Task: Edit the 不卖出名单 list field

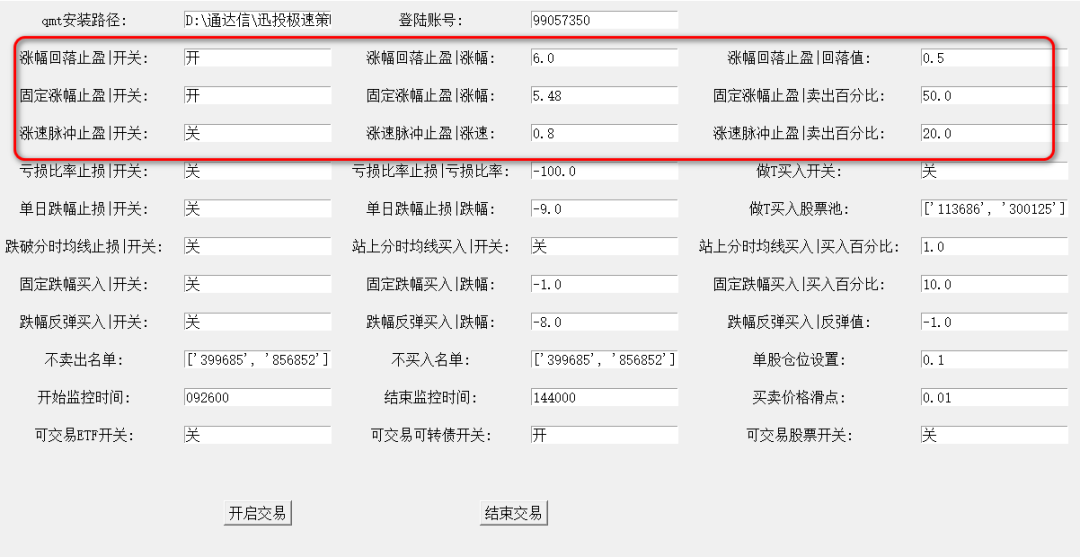Action: pyautogui.click(x=258, y=359)
